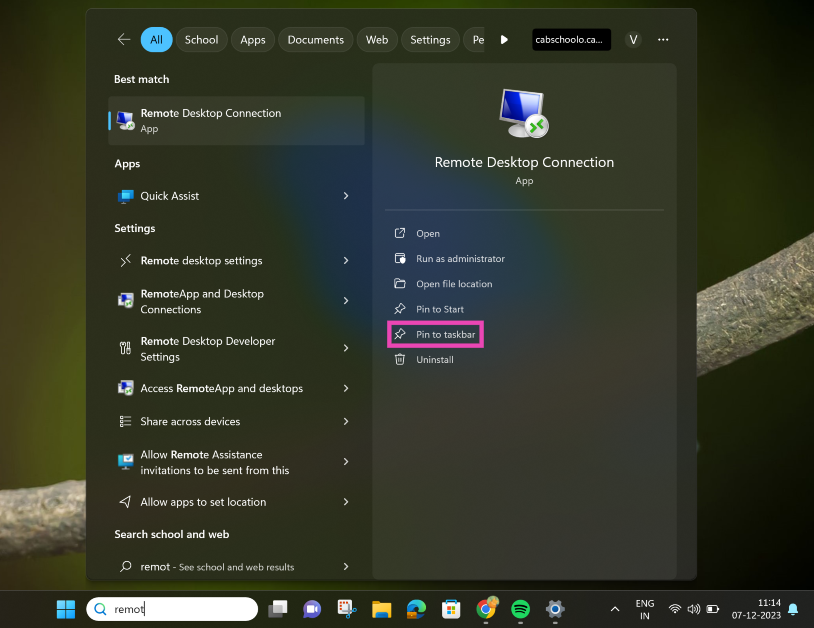The image size is (814, 628).
Task: Launch Google Chrome from the taskbar
Action: click(487, 609)
